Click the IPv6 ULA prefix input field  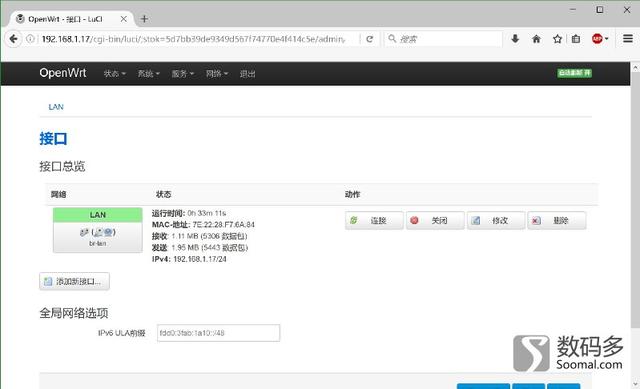point(218,333)
